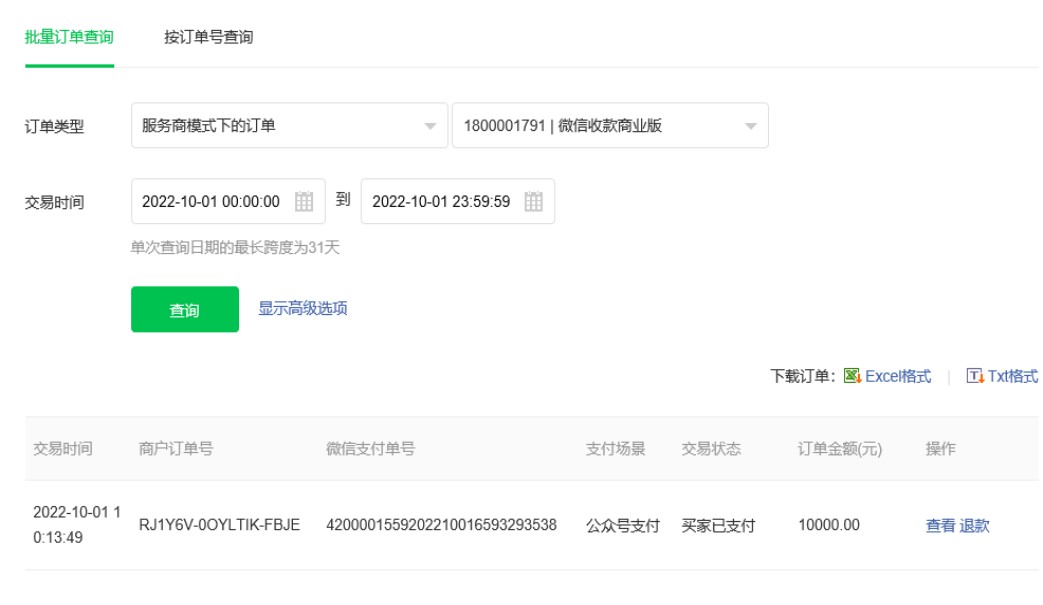1043x605 pixels.
Task: Show advanced options via 显示高级选项
Action: pyautogui.click(x=303, y=309)
